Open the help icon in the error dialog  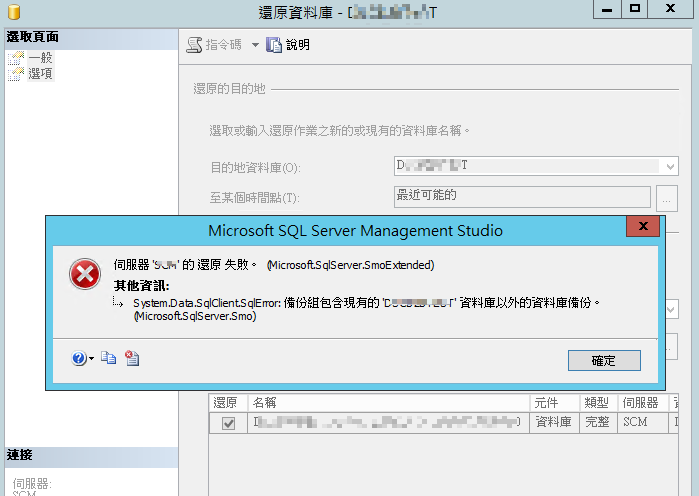[79, 358]
